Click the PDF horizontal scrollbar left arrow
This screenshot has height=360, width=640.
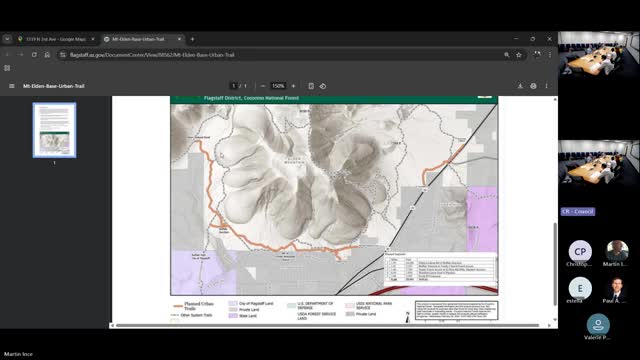coord(112,325)
